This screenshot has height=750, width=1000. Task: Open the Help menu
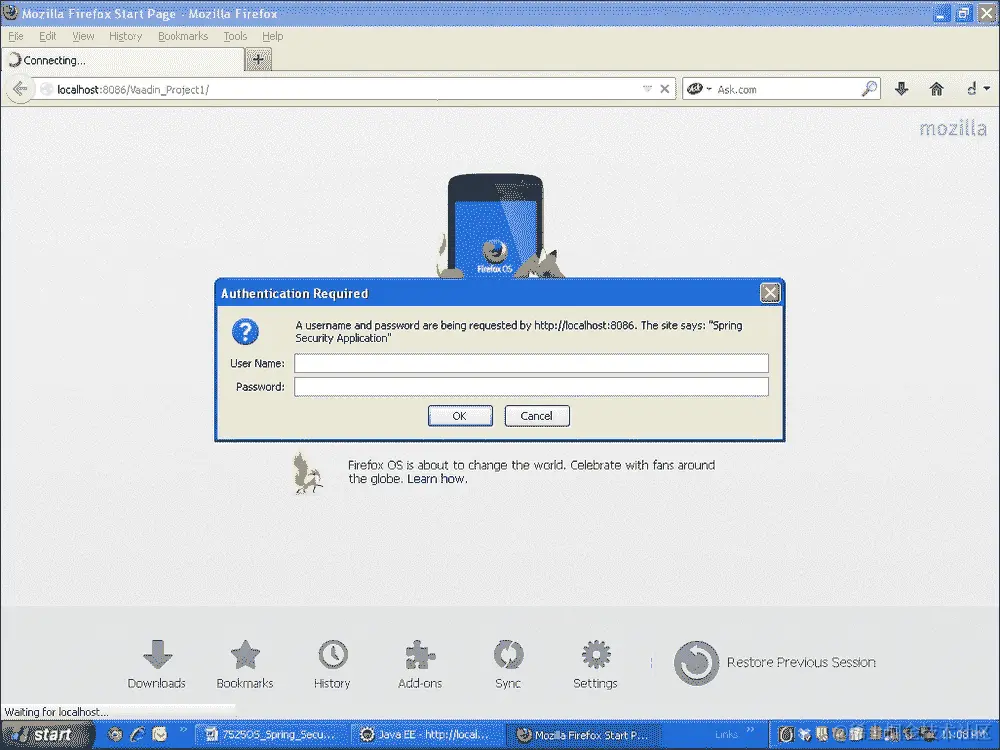tap(272, 36)
